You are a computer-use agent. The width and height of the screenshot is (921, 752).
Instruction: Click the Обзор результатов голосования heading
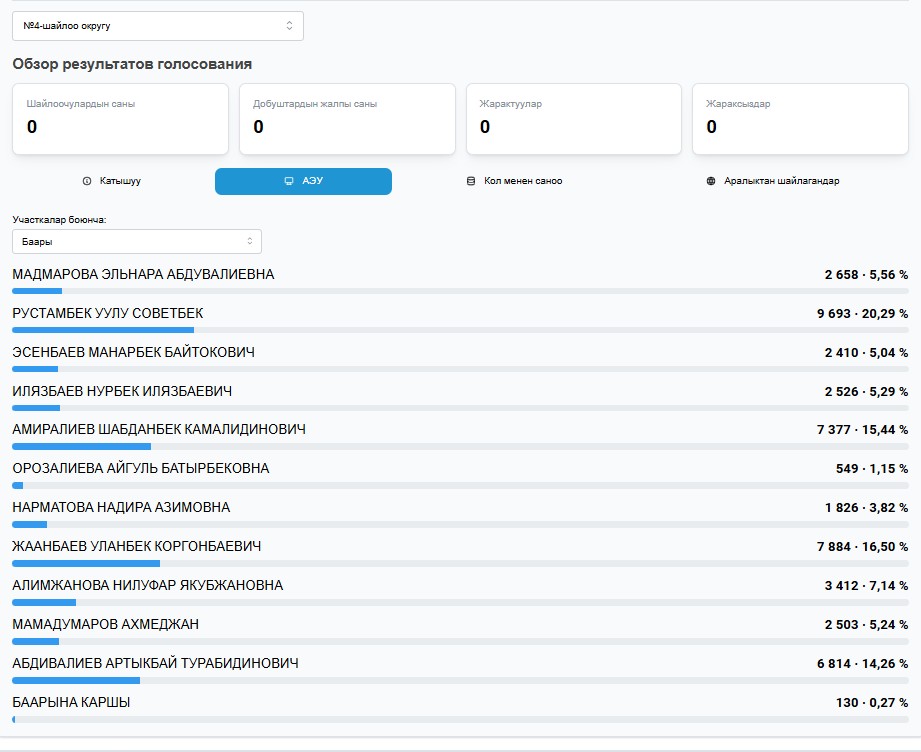coord(132,64)
